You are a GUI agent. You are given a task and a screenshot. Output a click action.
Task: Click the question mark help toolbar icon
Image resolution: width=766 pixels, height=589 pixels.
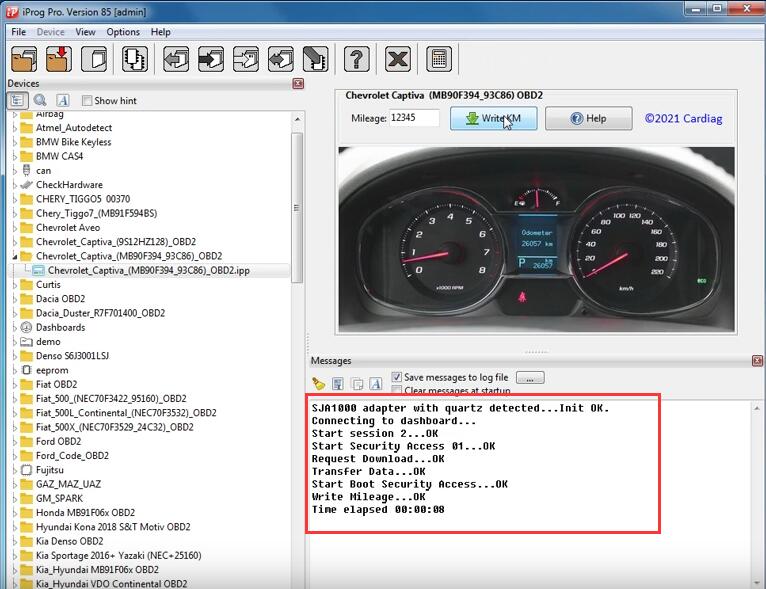click(x=357, y=59)
